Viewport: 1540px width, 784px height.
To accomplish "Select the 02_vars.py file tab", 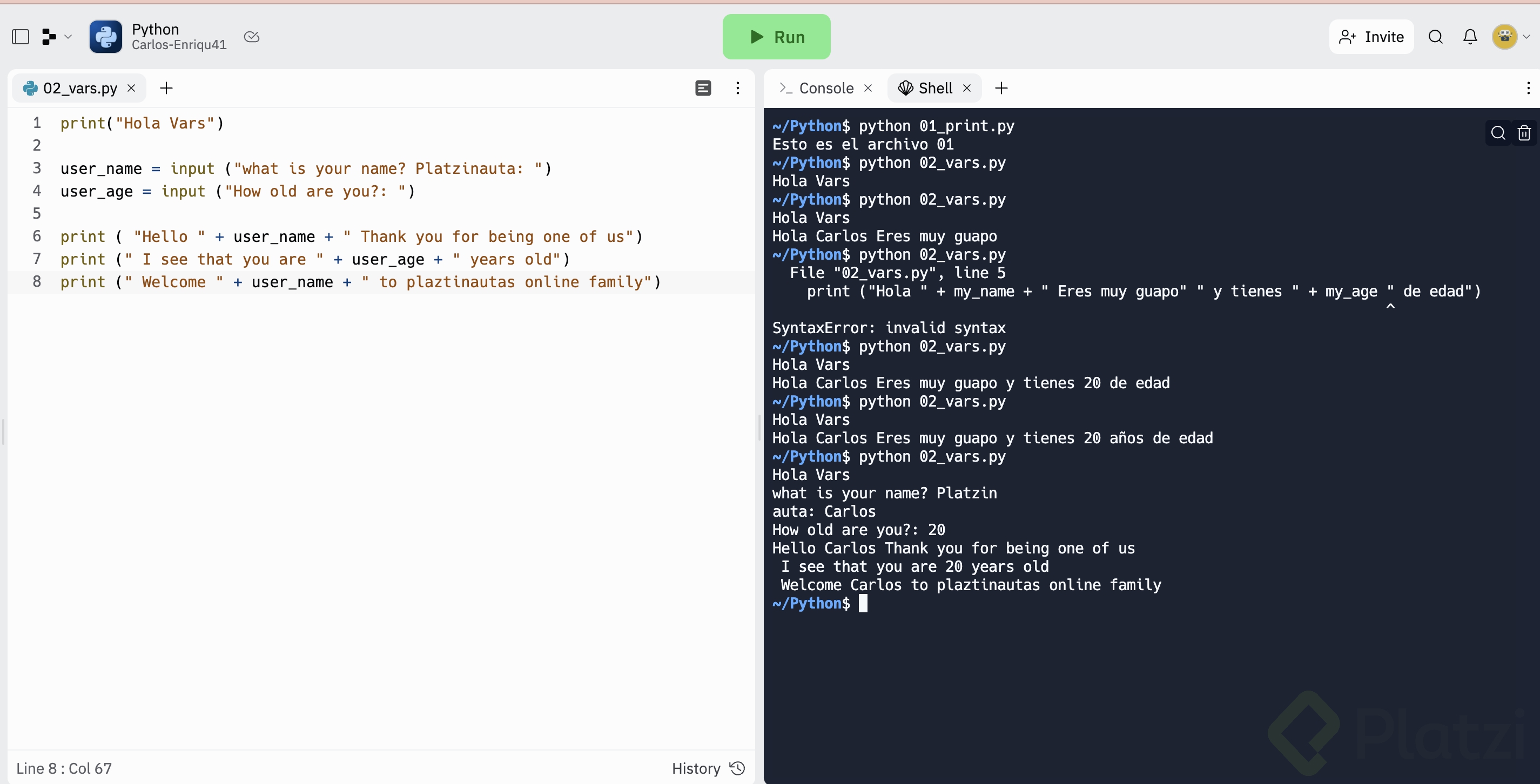I will [x=79, y=89].
